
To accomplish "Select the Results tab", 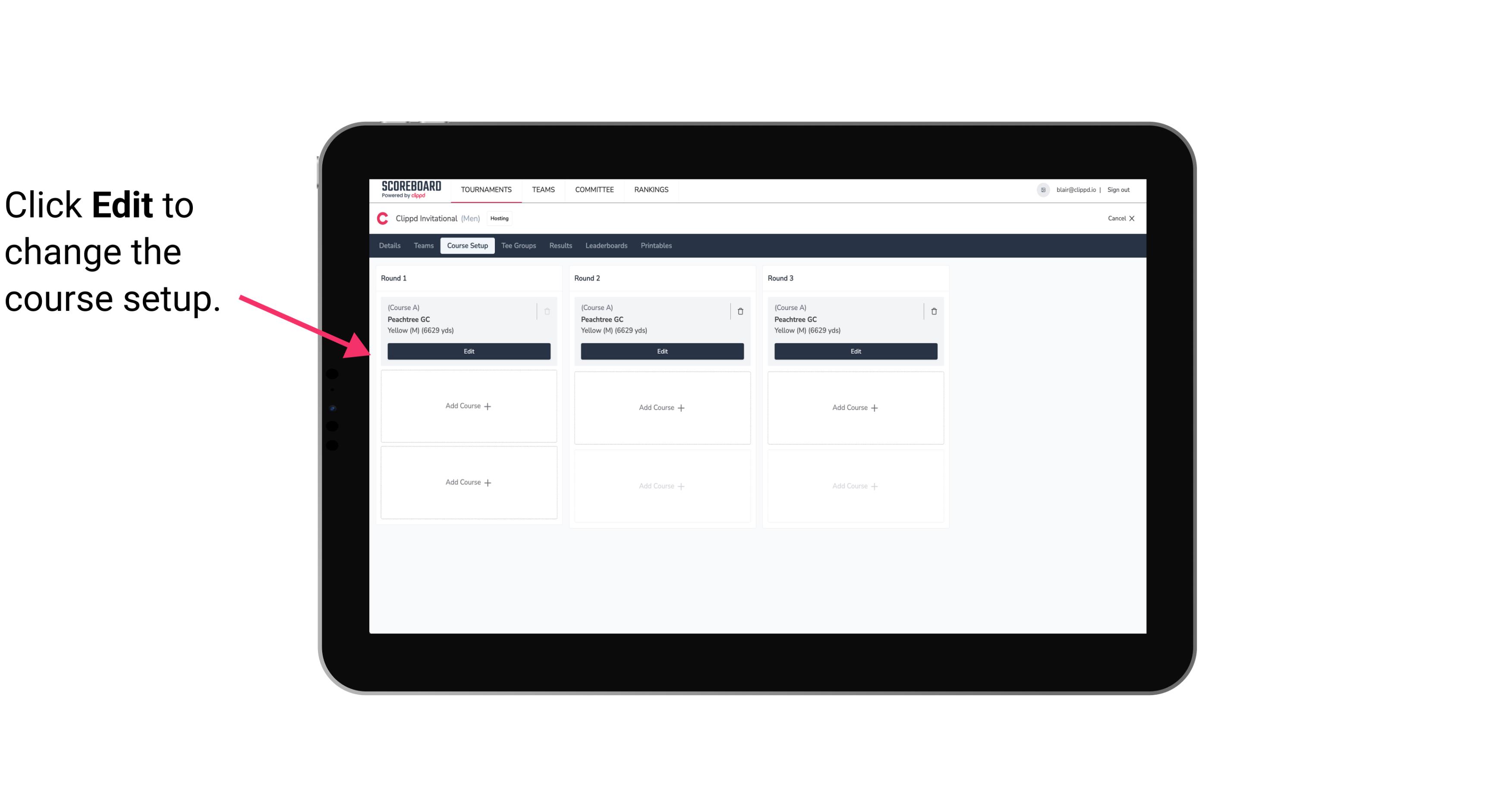I will click(x=561, y=246).
